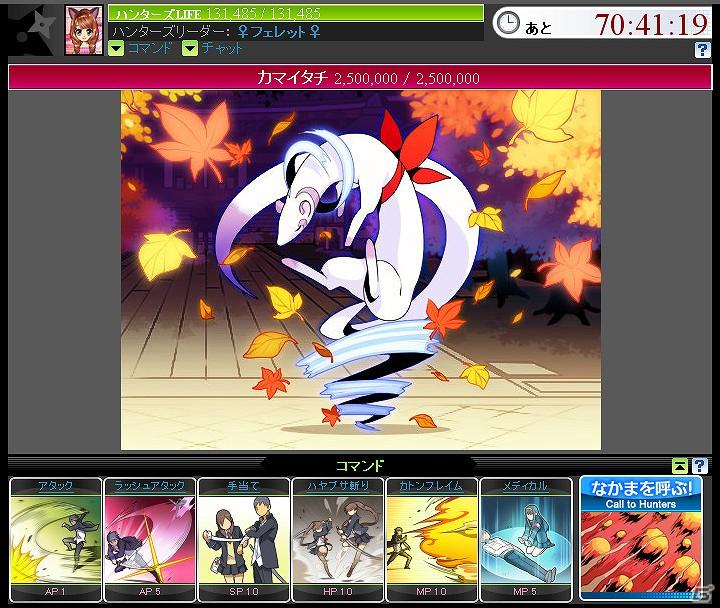Open the help icon beside the timer

click(702, 50)
